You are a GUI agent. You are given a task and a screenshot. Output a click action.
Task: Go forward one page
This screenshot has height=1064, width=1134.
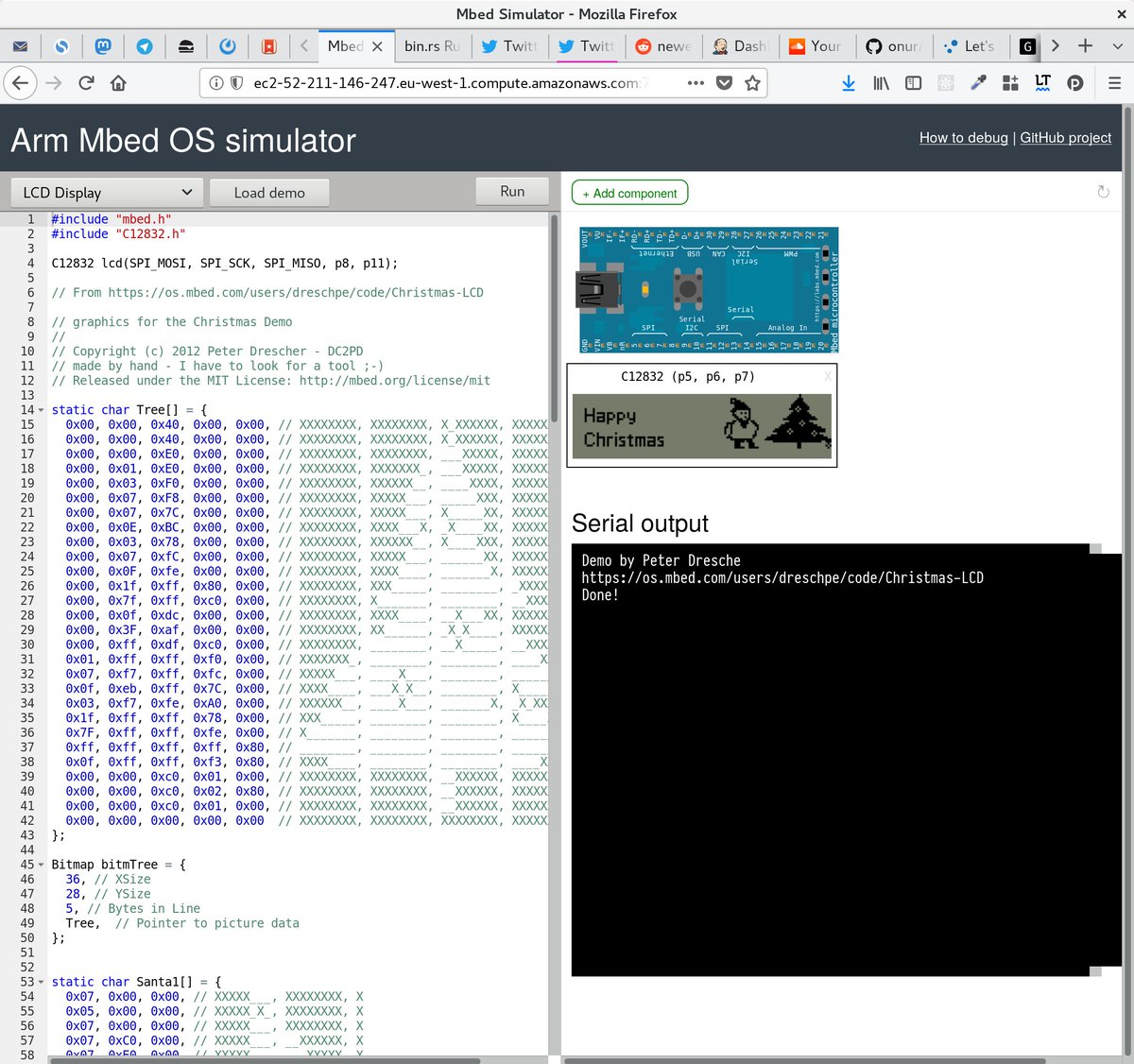coord(54,83)
